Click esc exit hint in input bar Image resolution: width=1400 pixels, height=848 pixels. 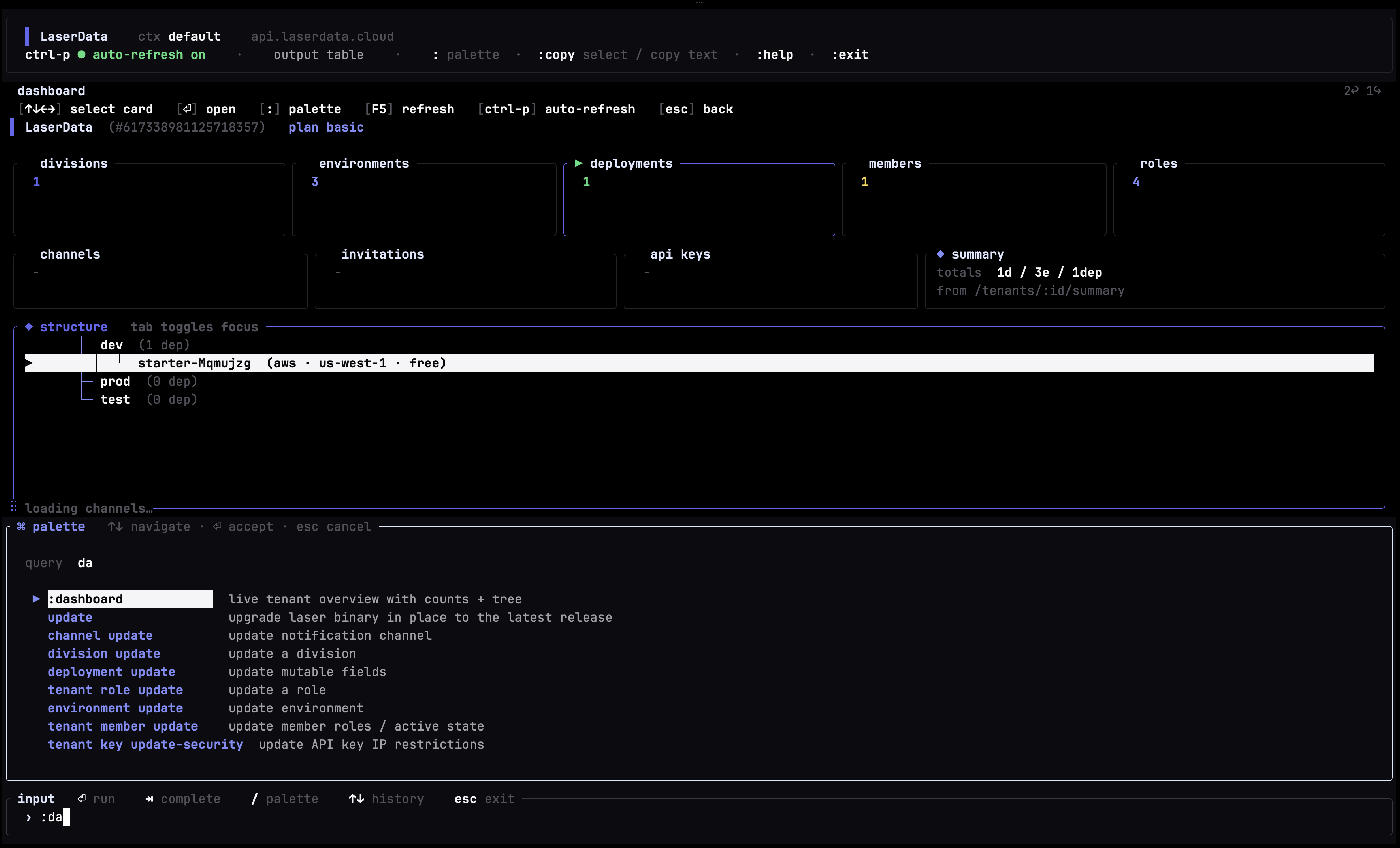[x=484, y=799]
